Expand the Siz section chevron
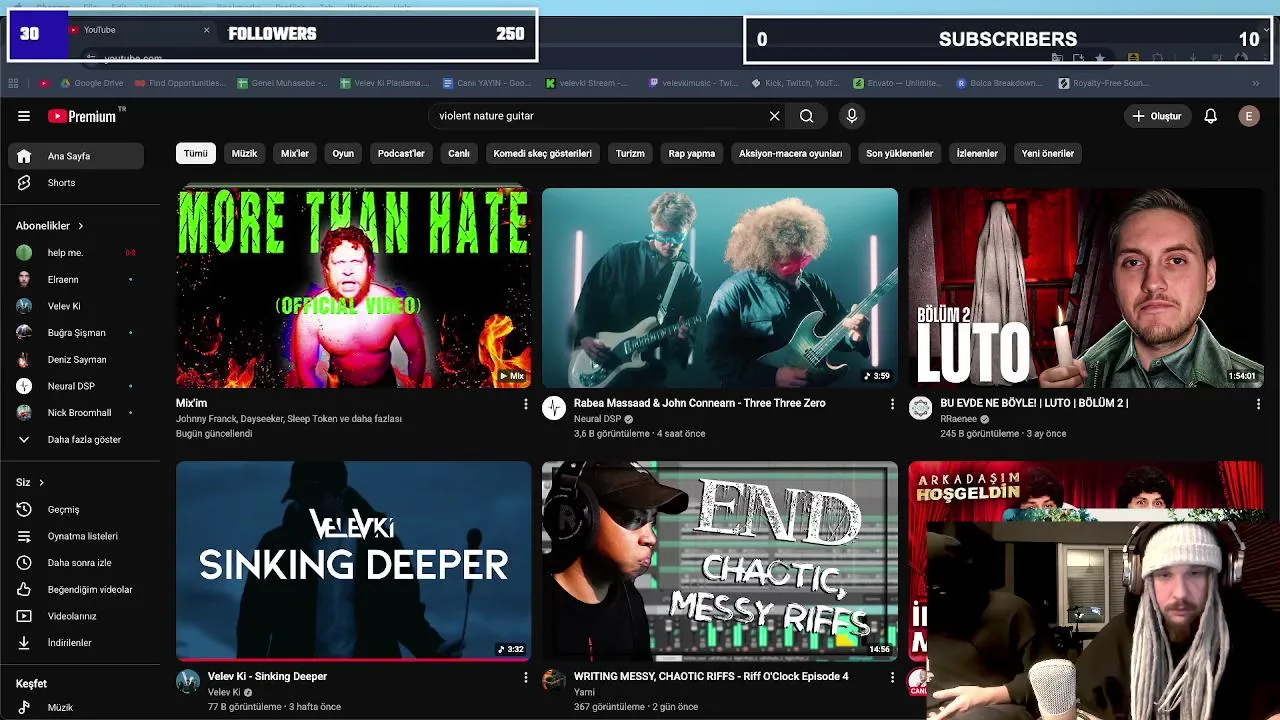The width and height of the screenshot is (1280, 720). coord(41,483)
